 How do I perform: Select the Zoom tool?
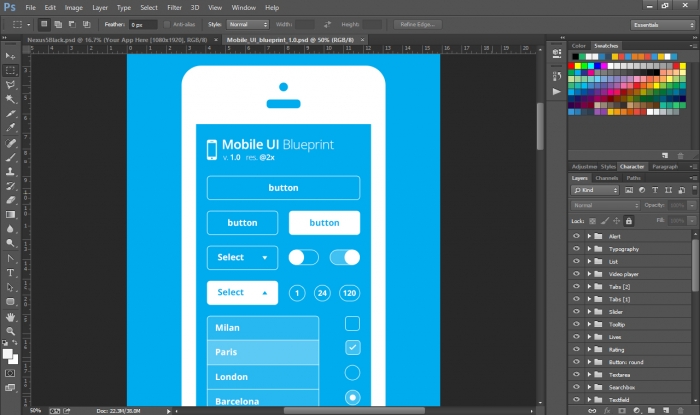10,331
